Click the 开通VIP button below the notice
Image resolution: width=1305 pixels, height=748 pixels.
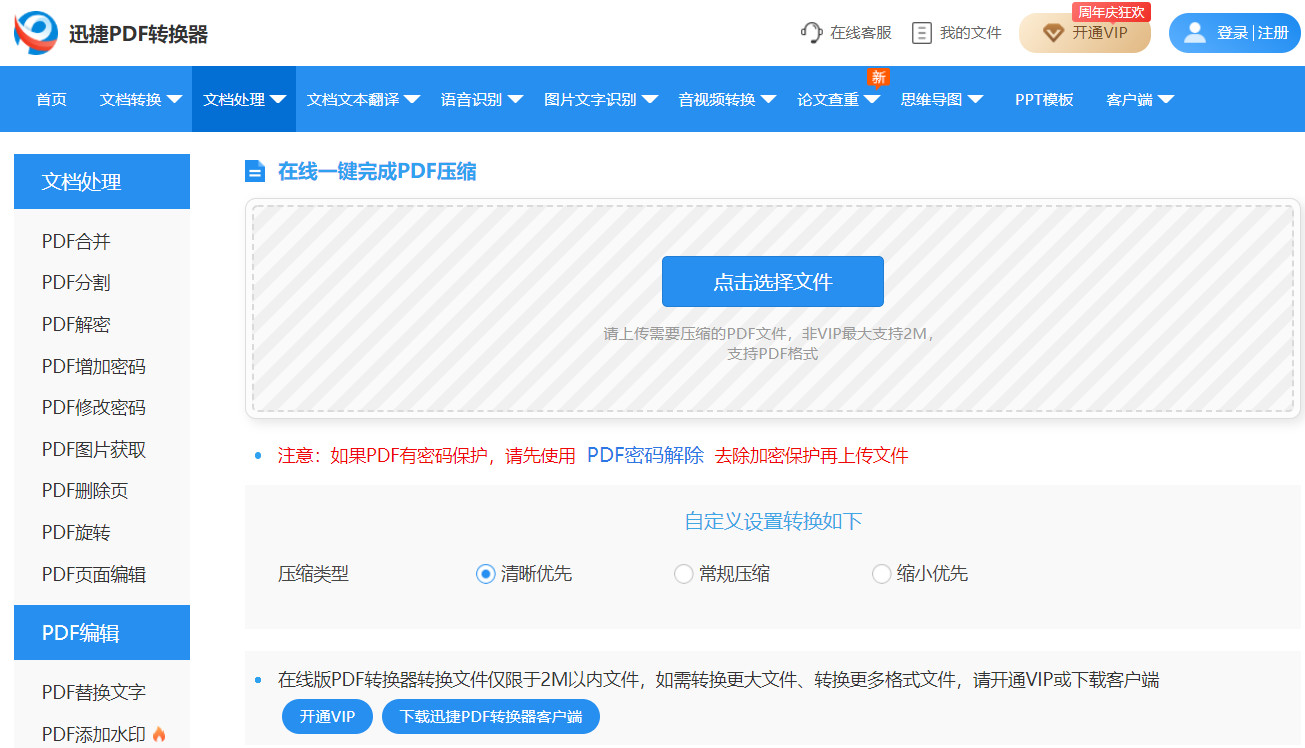click(329, 717)
